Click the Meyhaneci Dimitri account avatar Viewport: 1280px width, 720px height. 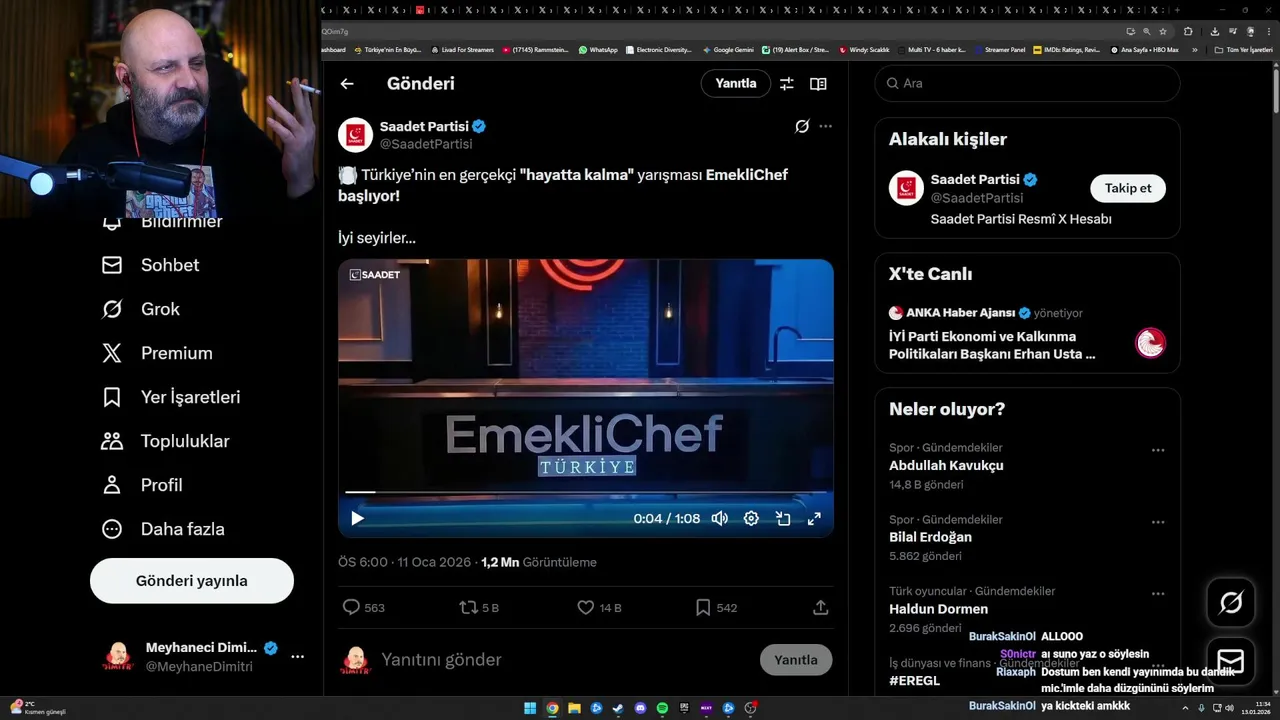[118, 656]
